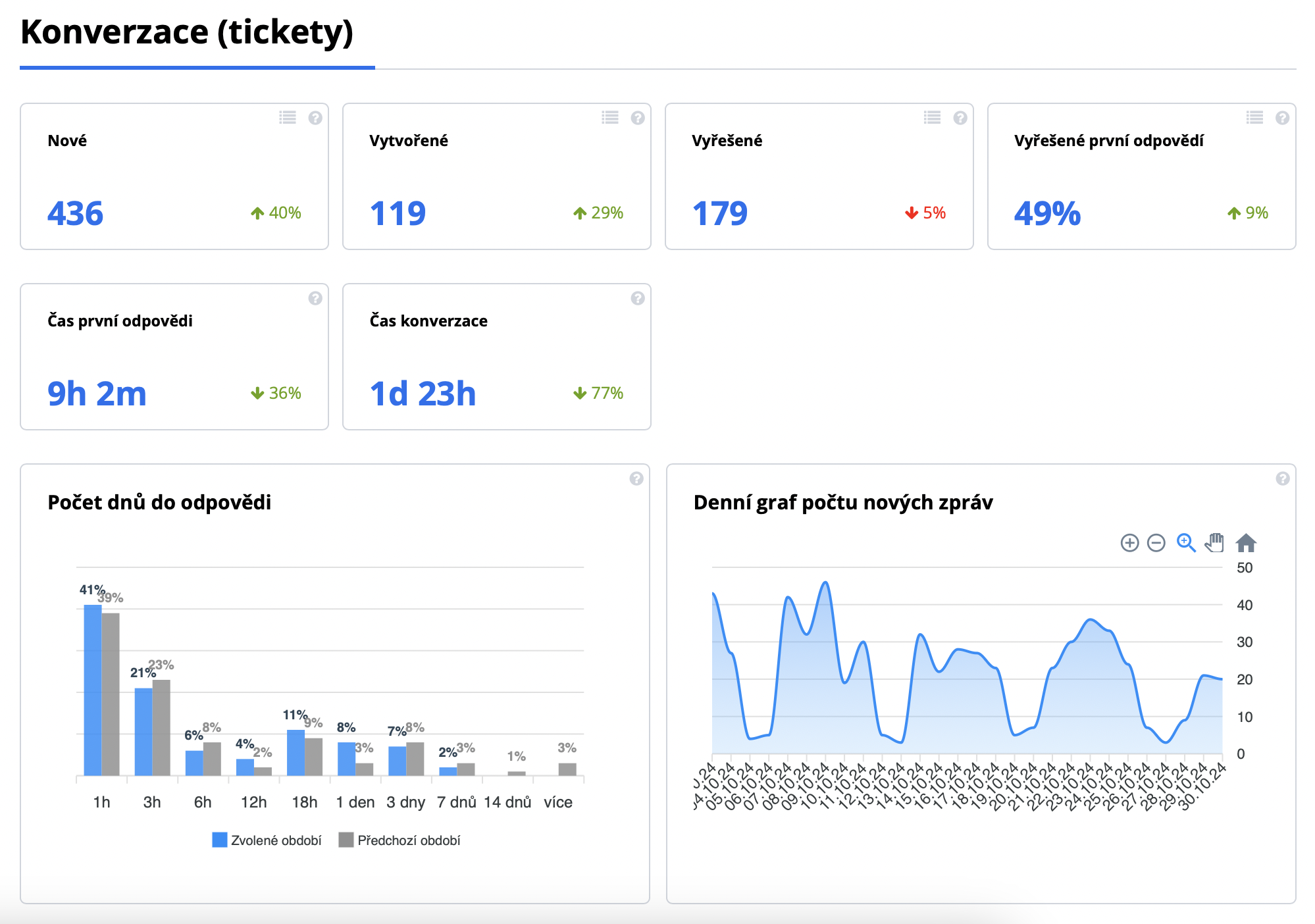Click zoom out minus icon on daily chart
The width and height of the screenshot is (1315, 924).
1156,543
